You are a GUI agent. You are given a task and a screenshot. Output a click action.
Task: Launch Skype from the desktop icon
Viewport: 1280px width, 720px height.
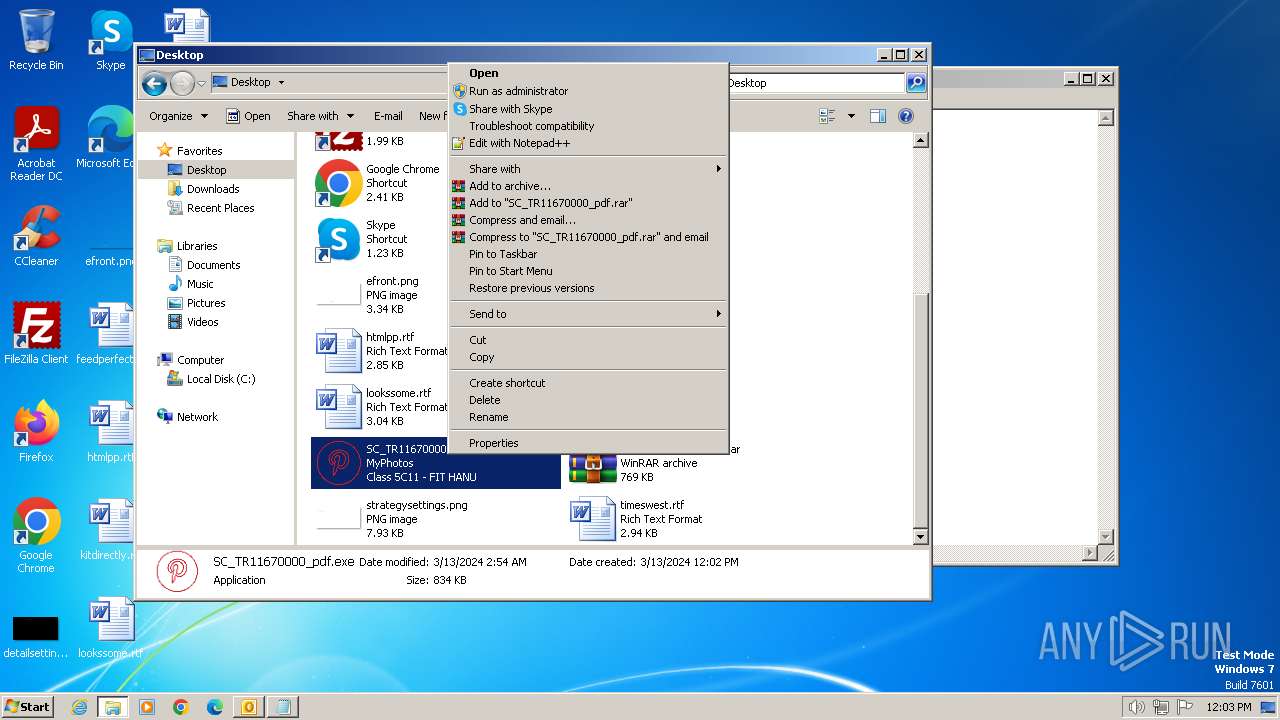[x=111, y=40]
